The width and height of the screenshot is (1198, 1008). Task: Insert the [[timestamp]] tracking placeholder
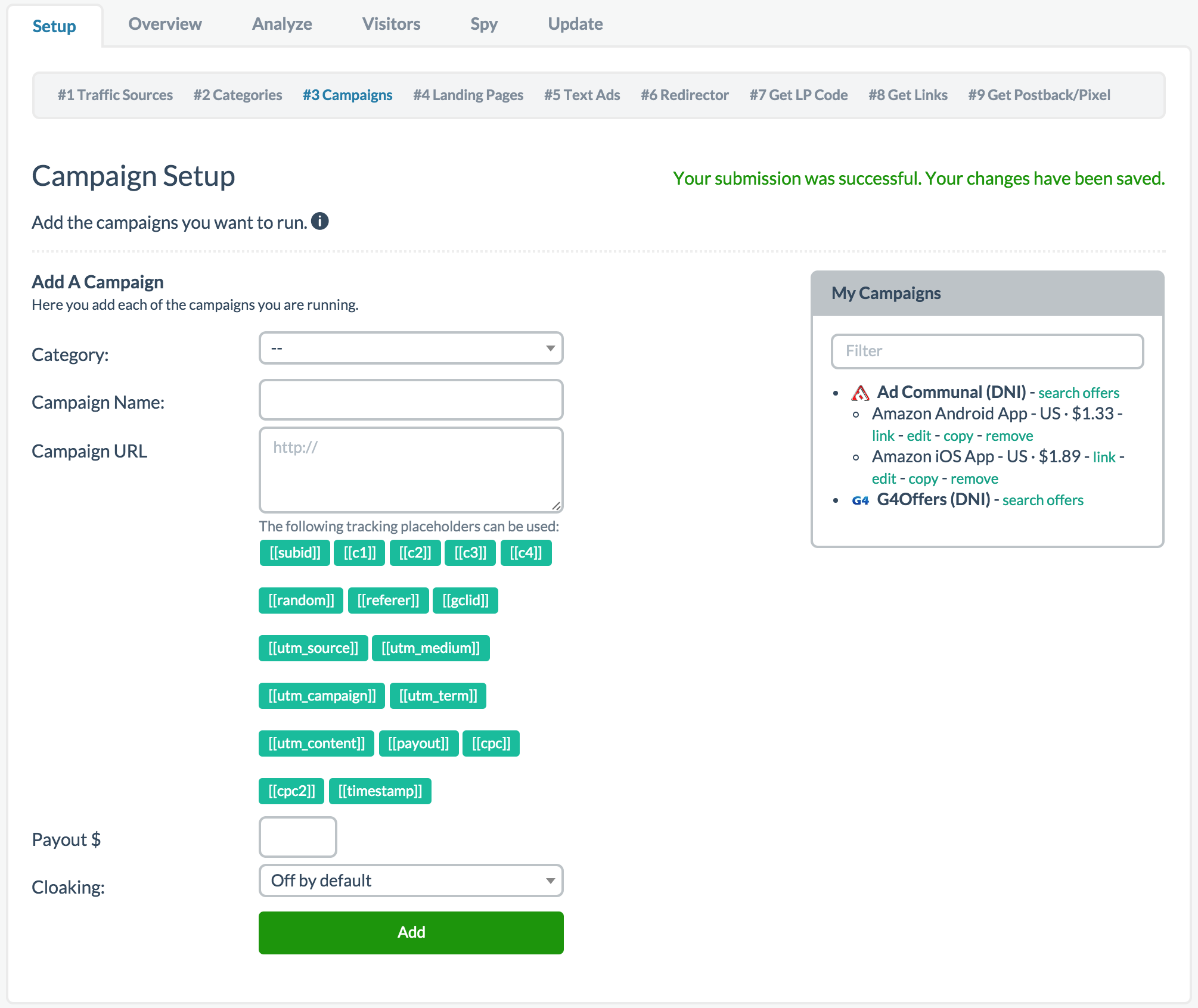click(380, 791)
